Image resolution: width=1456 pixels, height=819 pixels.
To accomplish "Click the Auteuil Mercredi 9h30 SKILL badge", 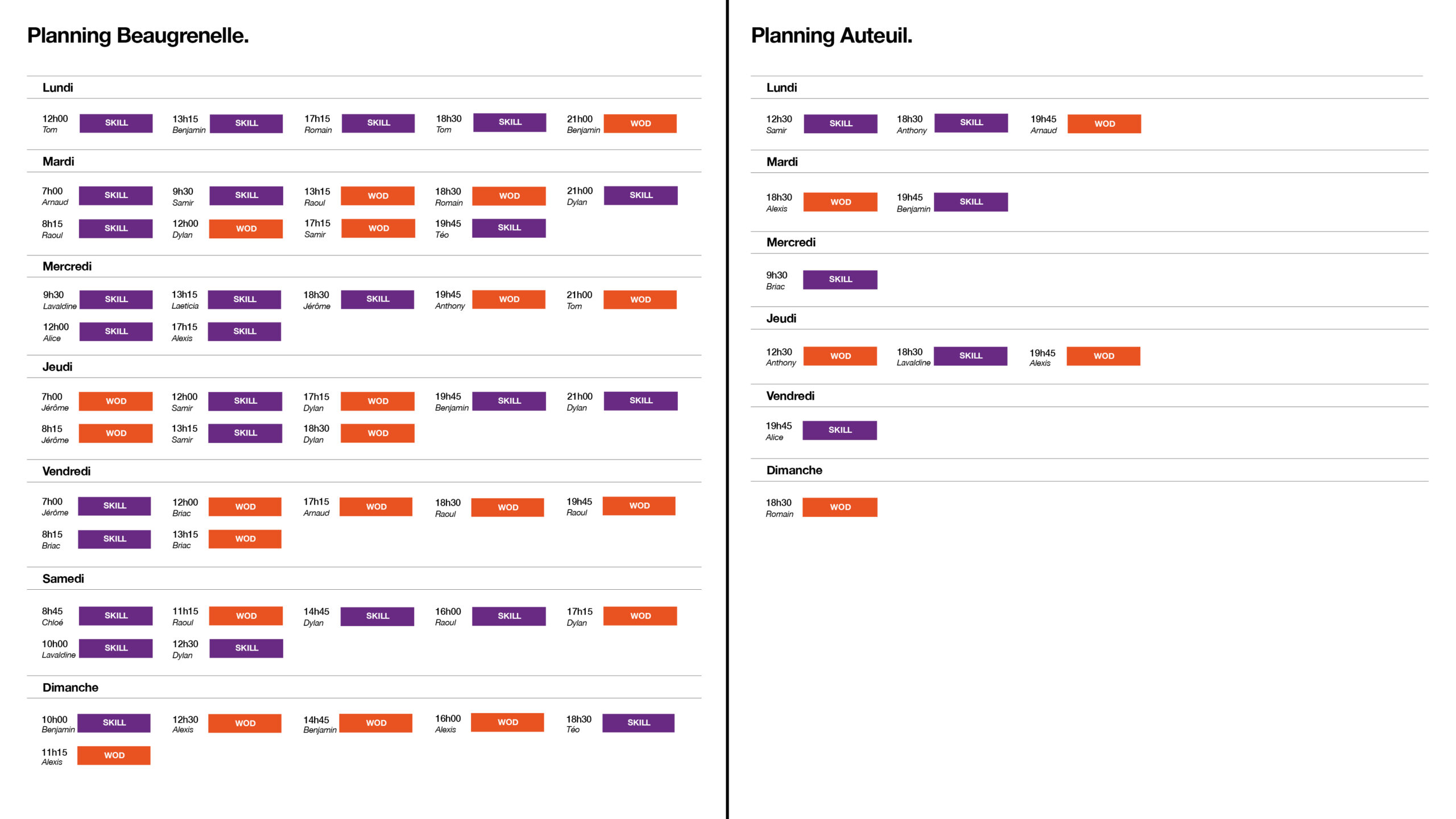I will point(840,279).
